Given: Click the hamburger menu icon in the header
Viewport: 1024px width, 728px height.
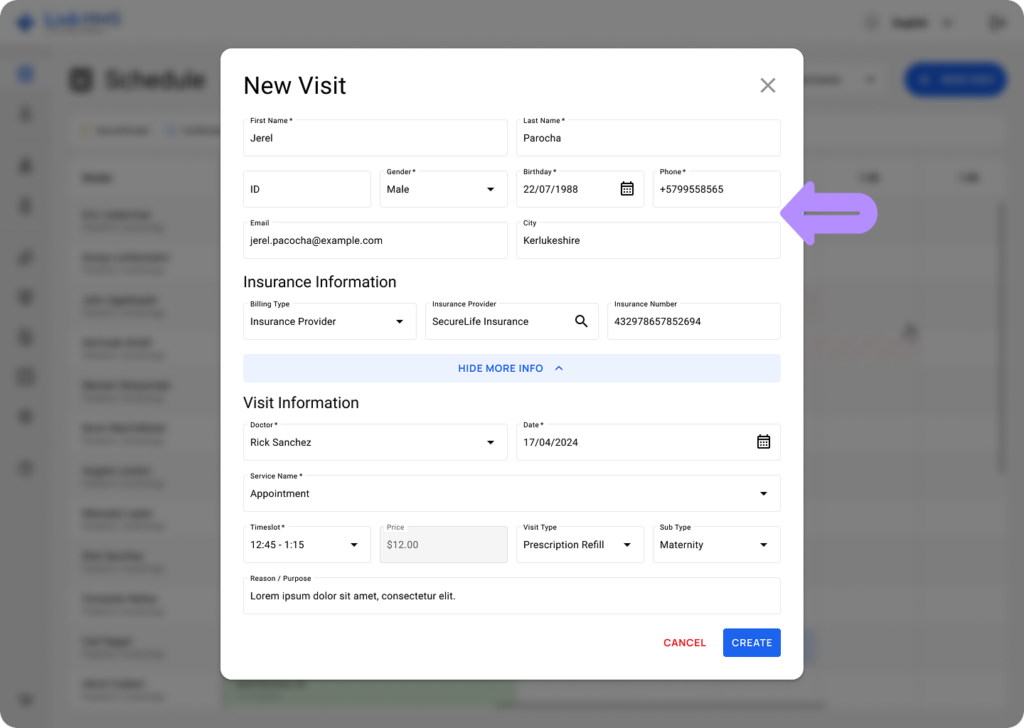Looking at the screenshot, I should (x=997, y=21).
